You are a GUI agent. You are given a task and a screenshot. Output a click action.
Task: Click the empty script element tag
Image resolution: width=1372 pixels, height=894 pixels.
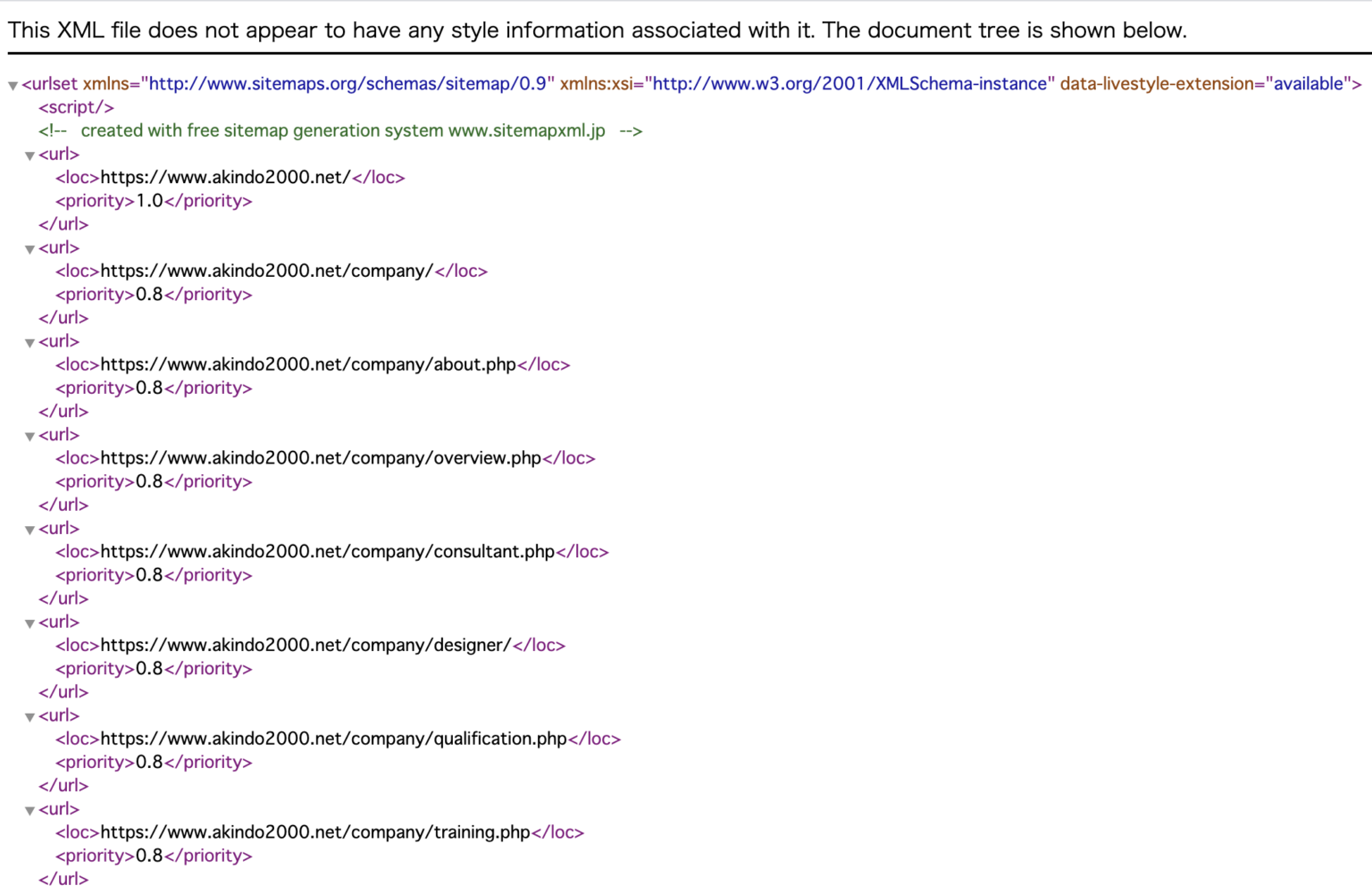[x=76, y=107]
